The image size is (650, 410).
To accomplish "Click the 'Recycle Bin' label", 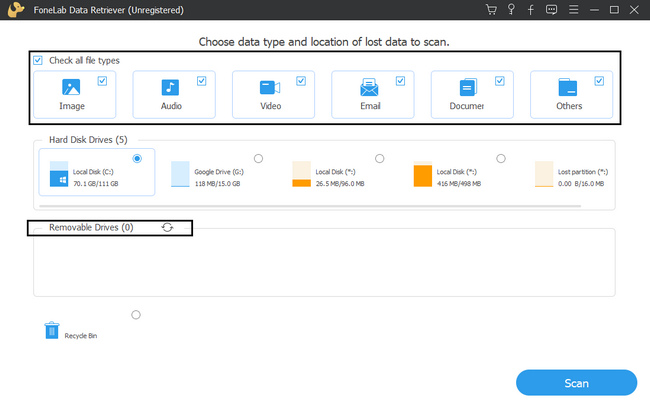I will [x=81, y=336].
